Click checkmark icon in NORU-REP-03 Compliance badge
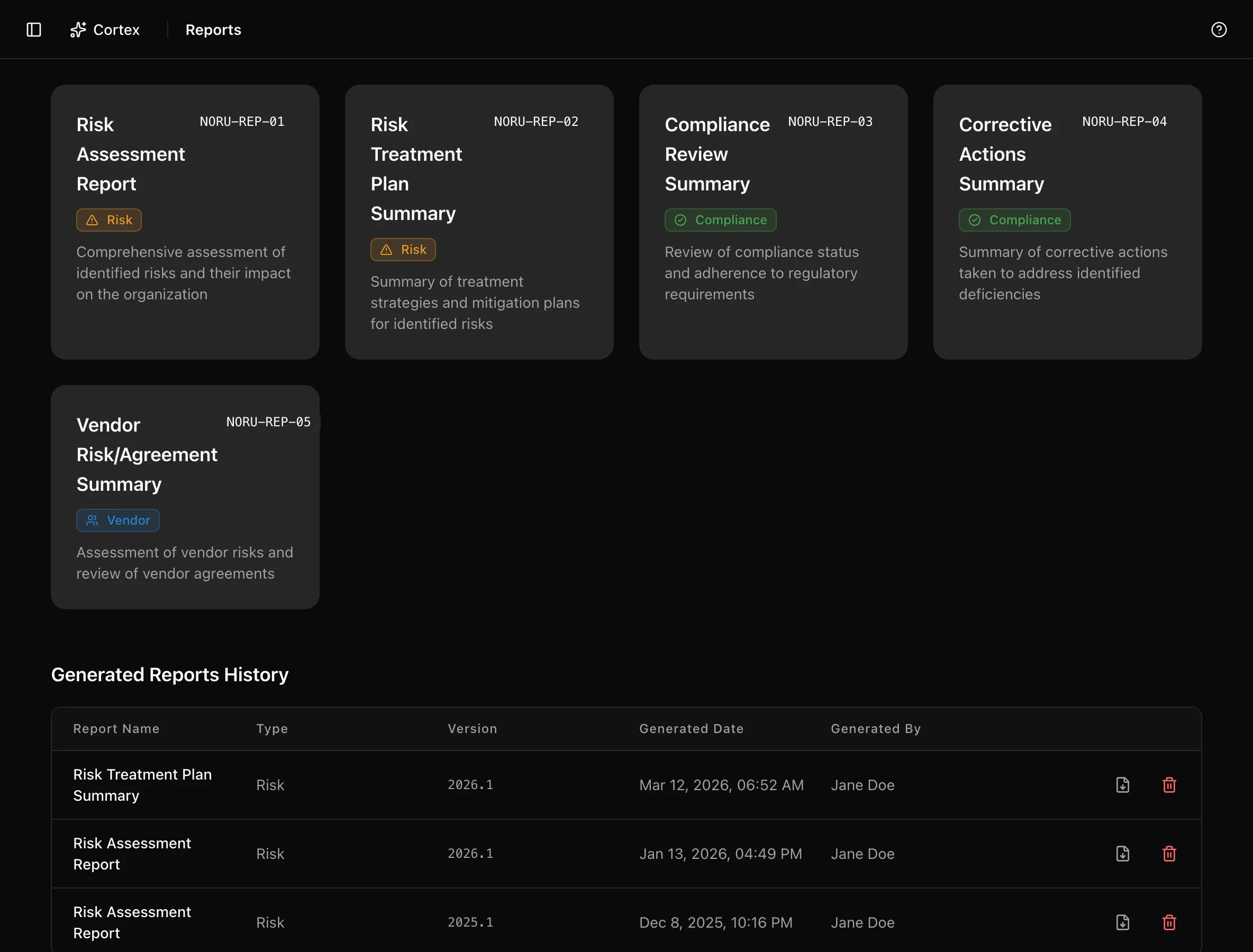This screenshot has height=952, width=1253. point(680,220)
